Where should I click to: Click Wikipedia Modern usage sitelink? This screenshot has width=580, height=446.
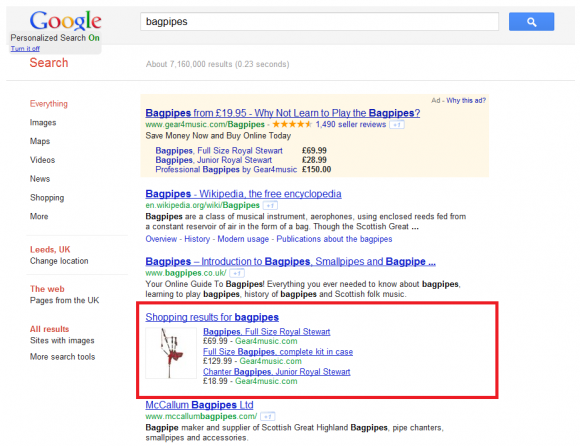[243, 239]
